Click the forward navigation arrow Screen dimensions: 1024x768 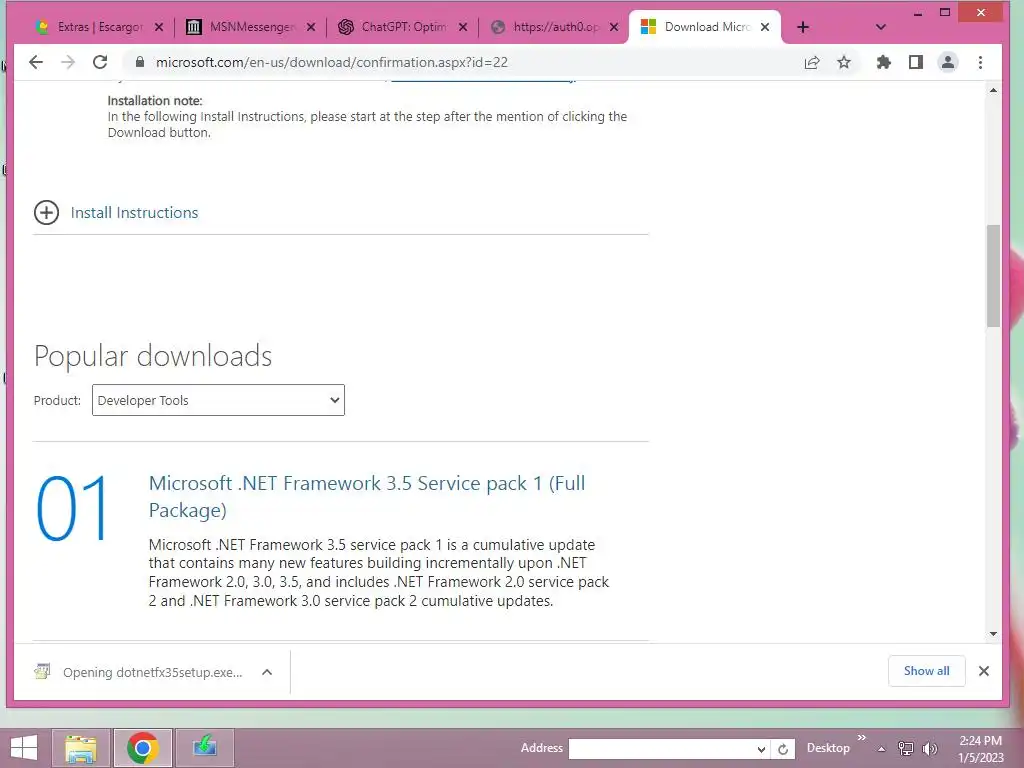pos(67,62)
